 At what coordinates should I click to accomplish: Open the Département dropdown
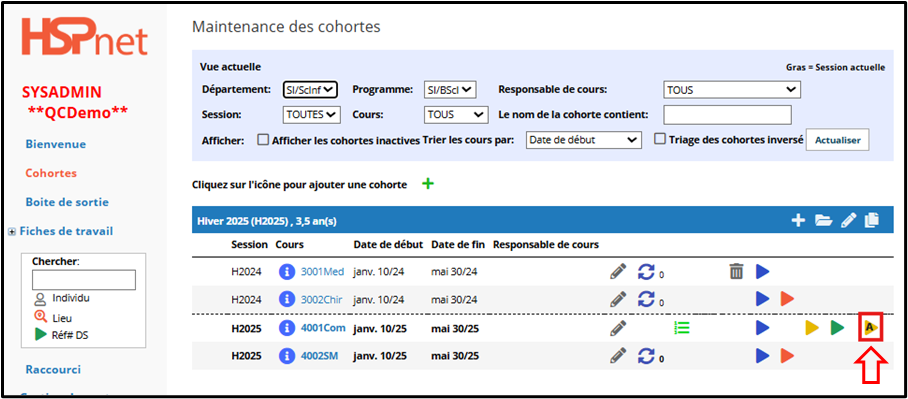(x=310, y=90)
